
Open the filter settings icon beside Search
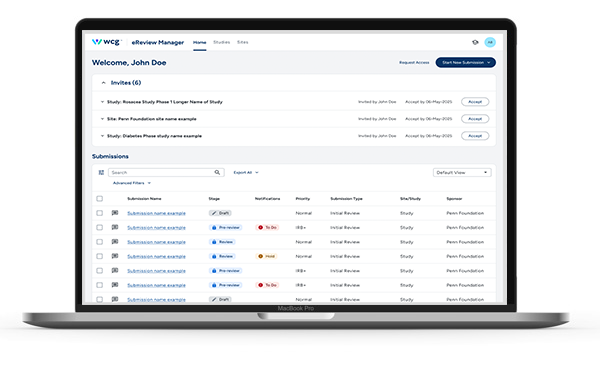pyautogui.click(x=101, y=173)
